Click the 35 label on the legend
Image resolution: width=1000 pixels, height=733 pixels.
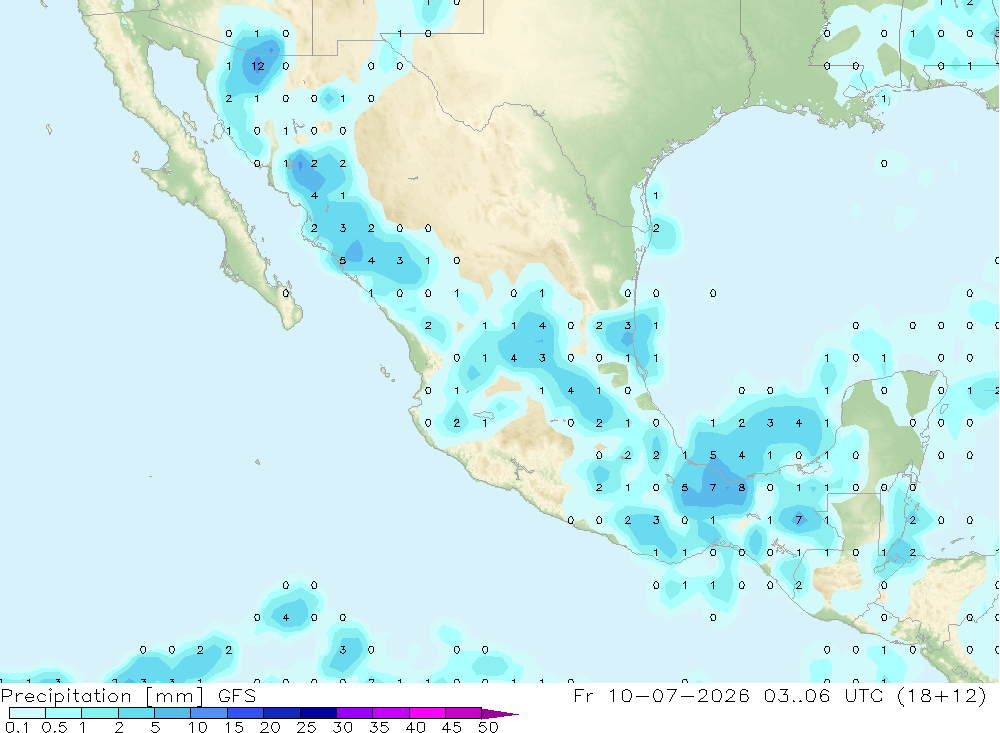(x=379, y=727)
